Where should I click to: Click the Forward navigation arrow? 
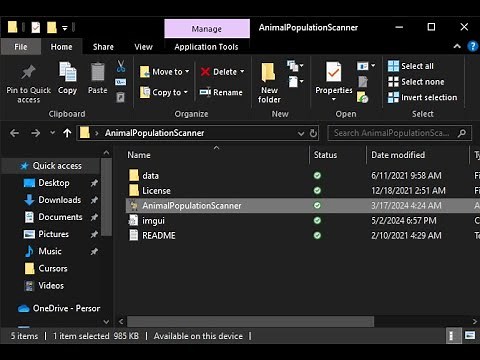pos(35,133)
